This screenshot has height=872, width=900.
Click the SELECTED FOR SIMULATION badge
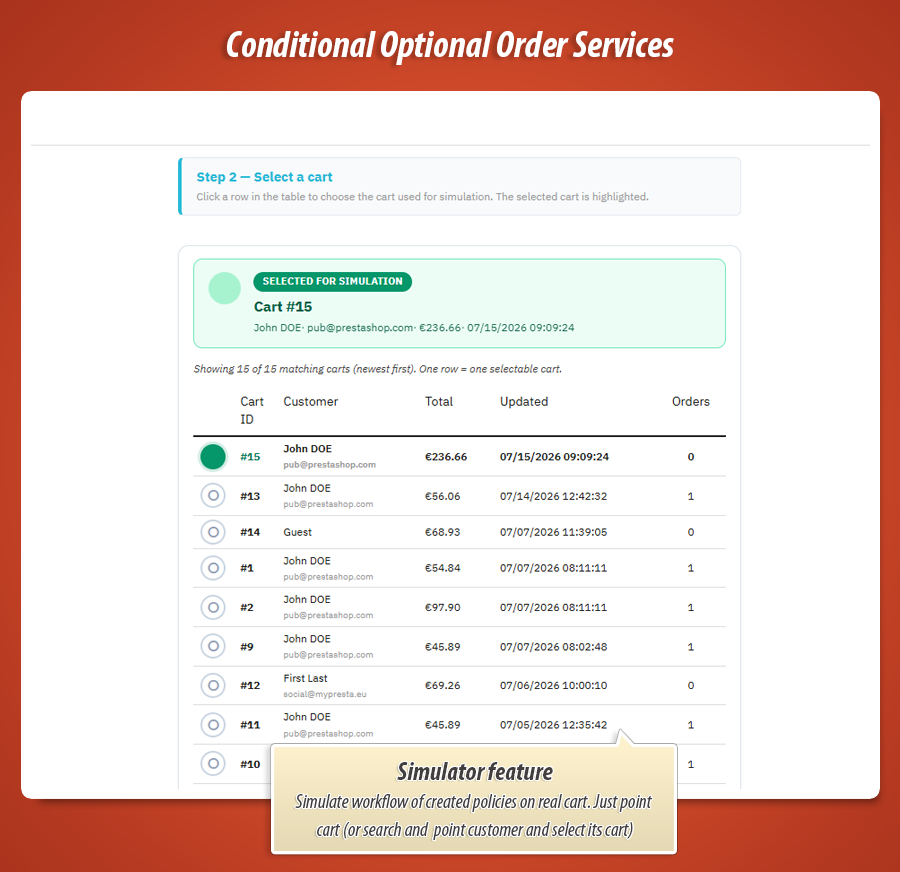pyautogui.click(x=332, y=281)
